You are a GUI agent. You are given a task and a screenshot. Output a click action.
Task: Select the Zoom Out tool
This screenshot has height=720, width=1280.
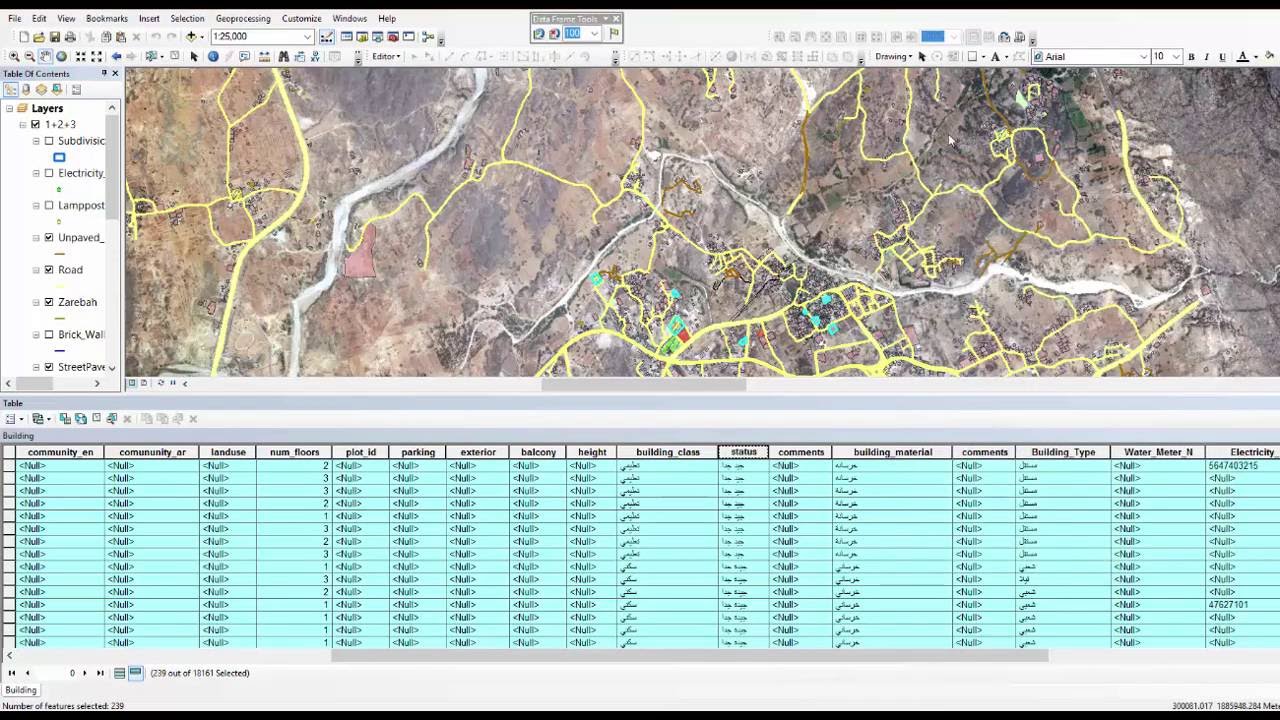(x=30, y=57)
